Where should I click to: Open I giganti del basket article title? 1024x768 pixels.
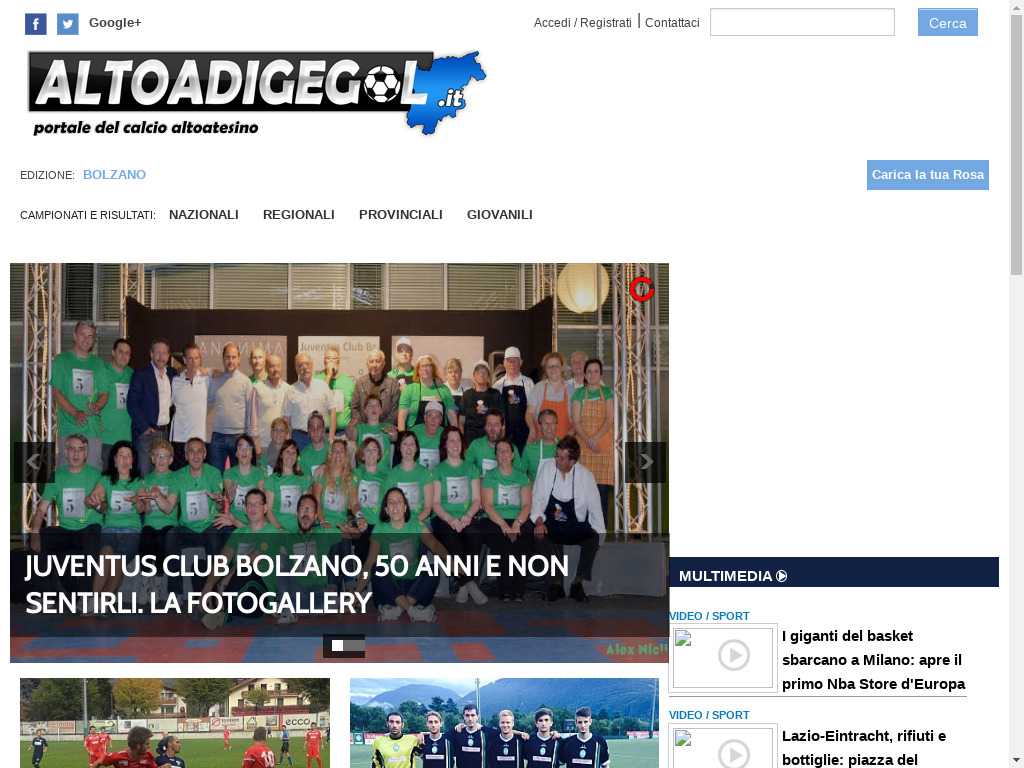tap(873, 660)
